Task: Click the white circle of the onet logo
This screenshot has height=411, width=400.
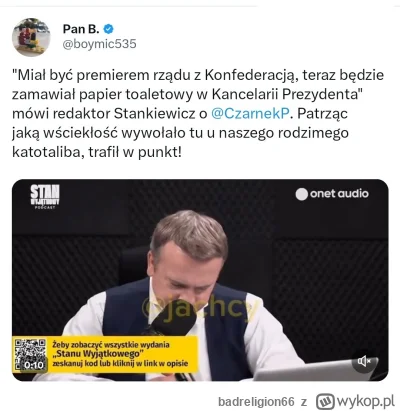Action: click(301, 194)
